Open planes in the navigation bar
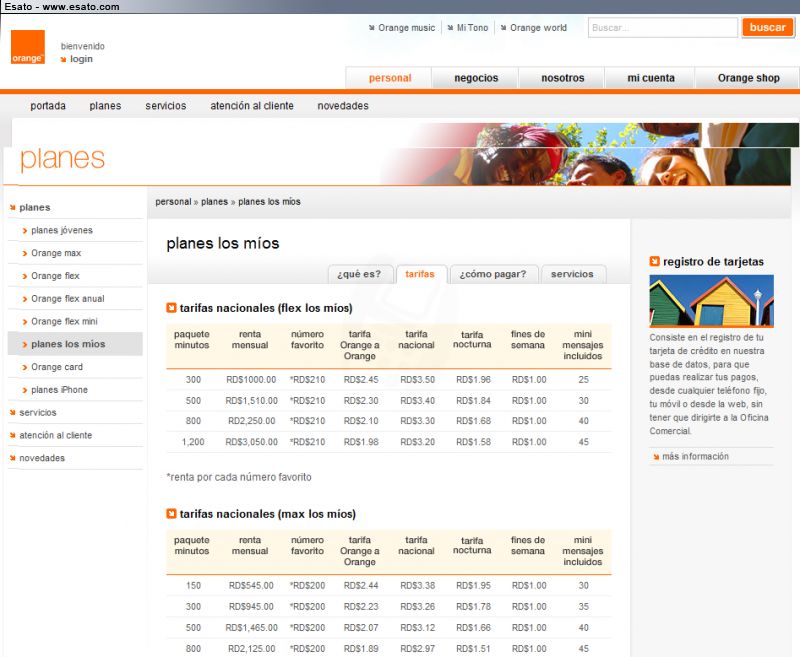The image size is (800, 657). click(105, 106)
